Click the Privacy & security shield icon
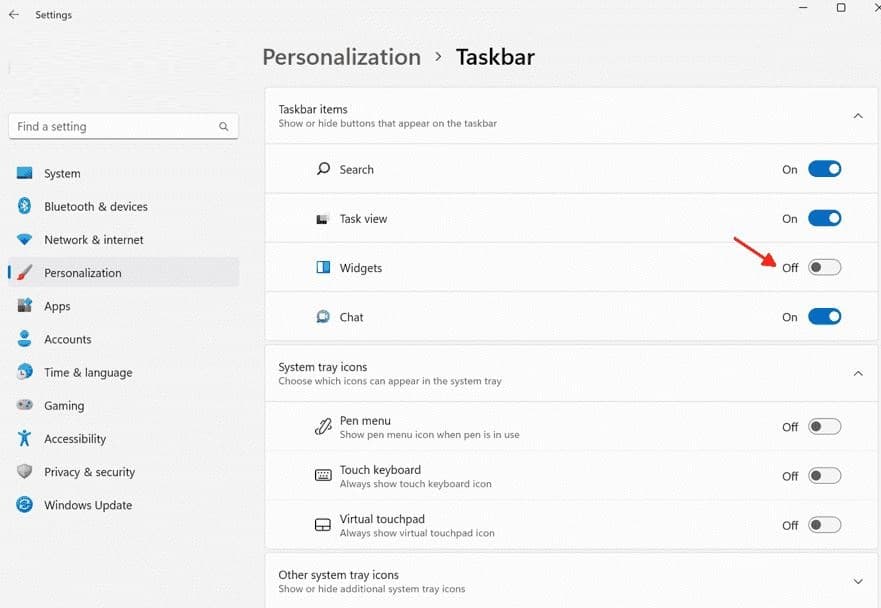The height and width of the screenshot is (608, 881). point(25,472)
